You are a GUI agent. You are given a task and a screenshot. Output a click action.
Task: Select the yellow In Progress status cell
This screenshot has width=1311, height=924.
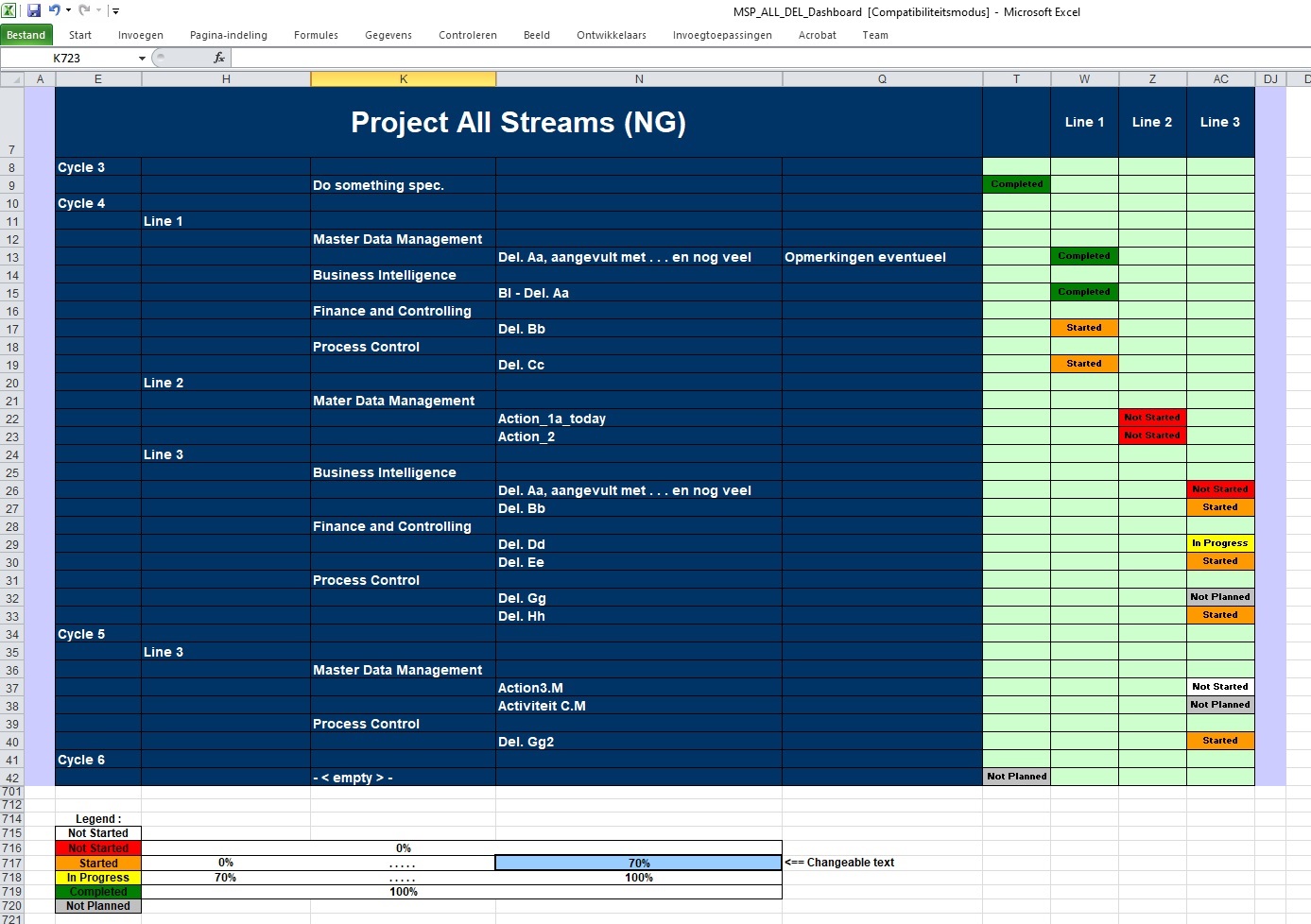pos(1219,543)
